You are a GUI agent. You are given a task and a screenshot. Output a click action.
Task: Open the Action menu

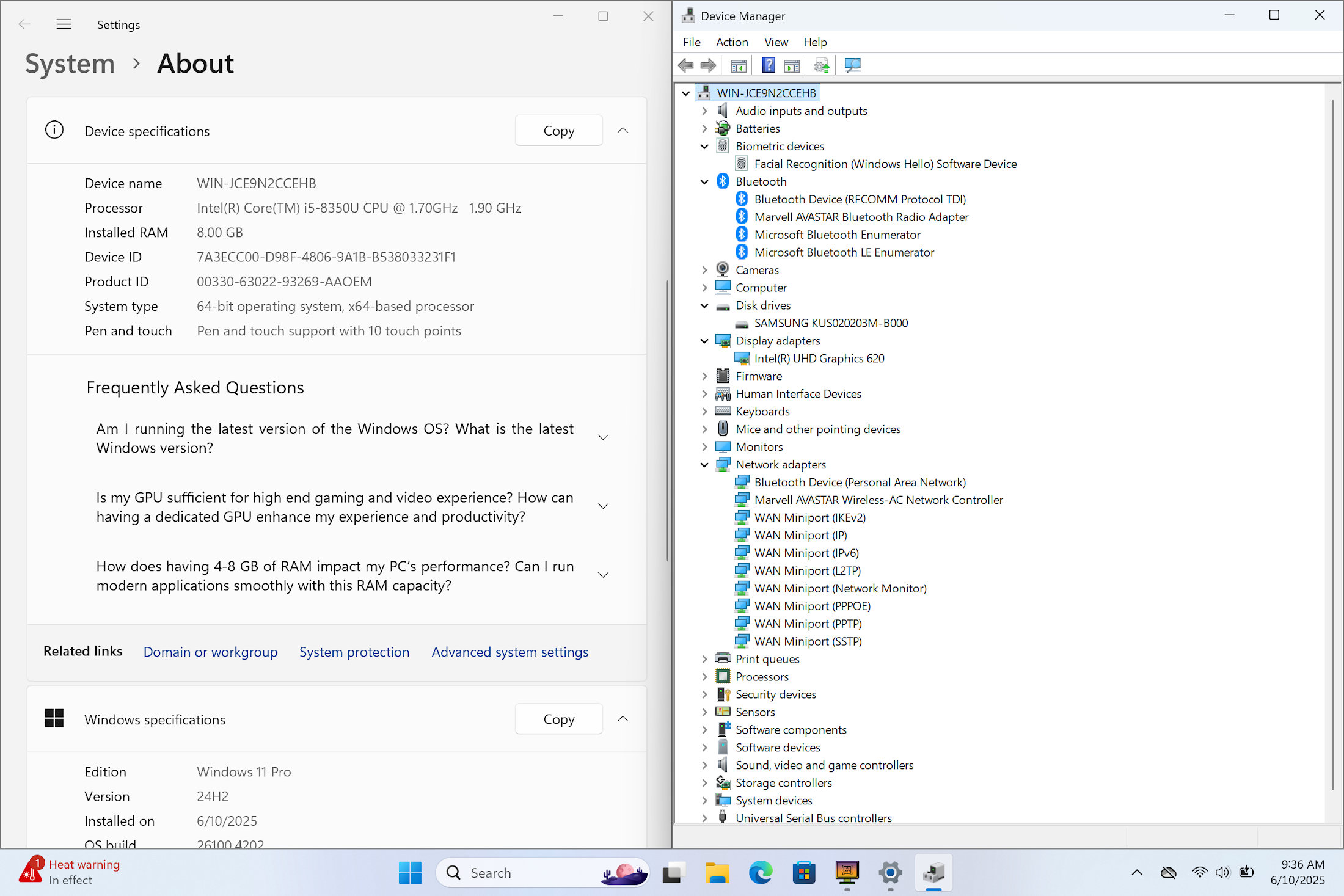coord(732,42)
